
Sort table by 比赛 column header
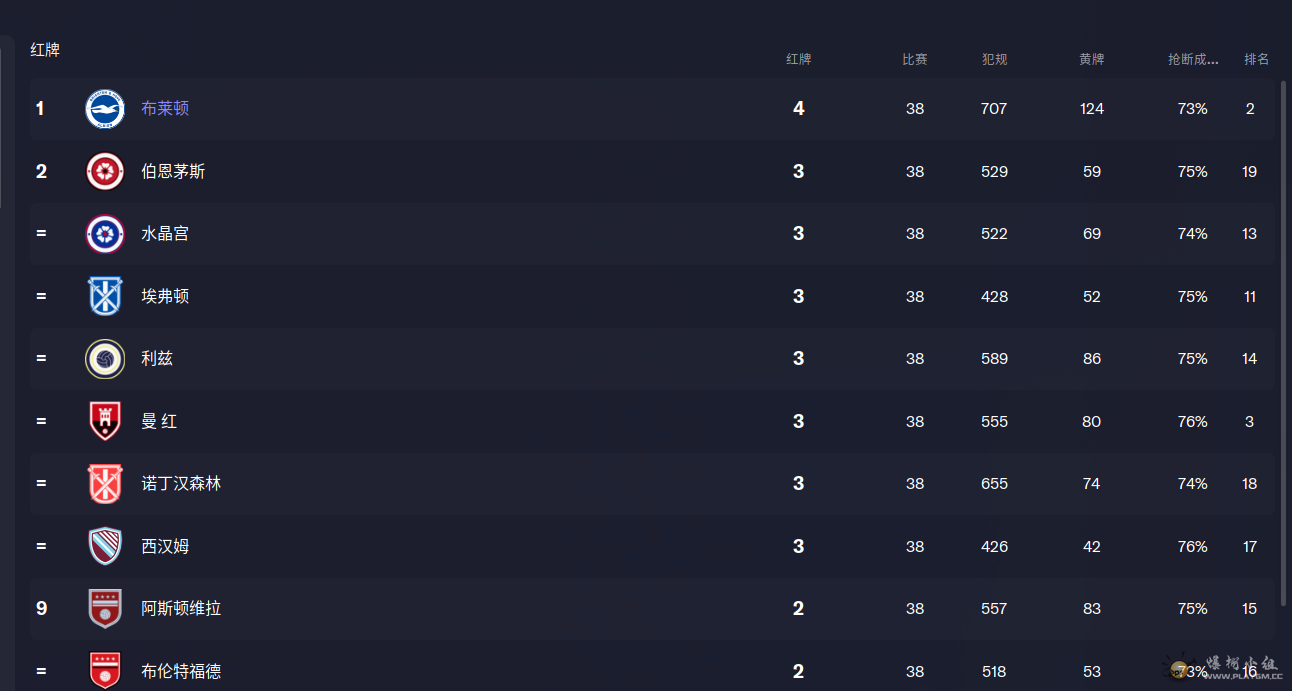pos(915,59)
